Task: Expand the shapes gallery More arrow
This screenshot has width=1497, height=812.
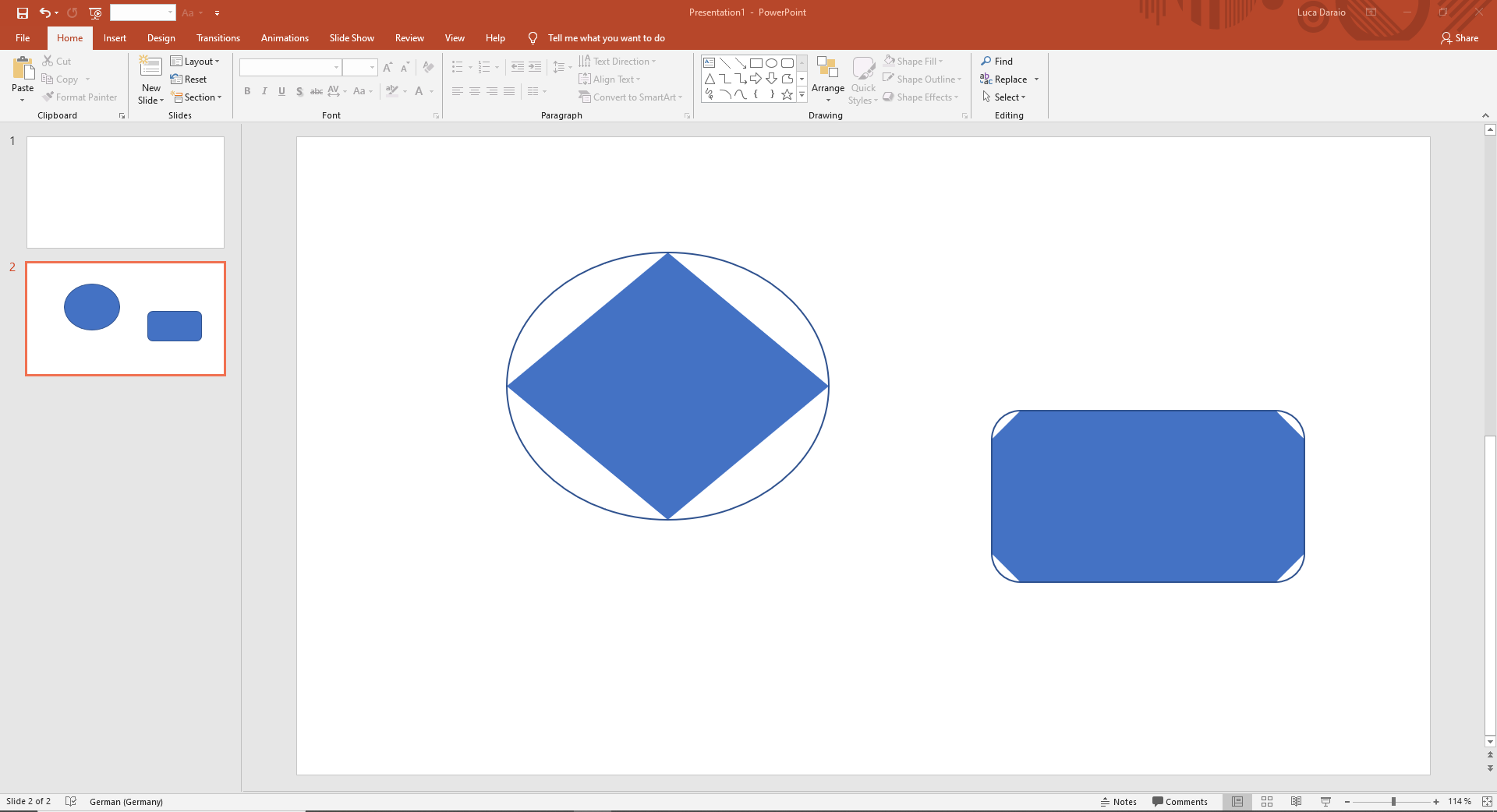Action: (x=802, y=94)
